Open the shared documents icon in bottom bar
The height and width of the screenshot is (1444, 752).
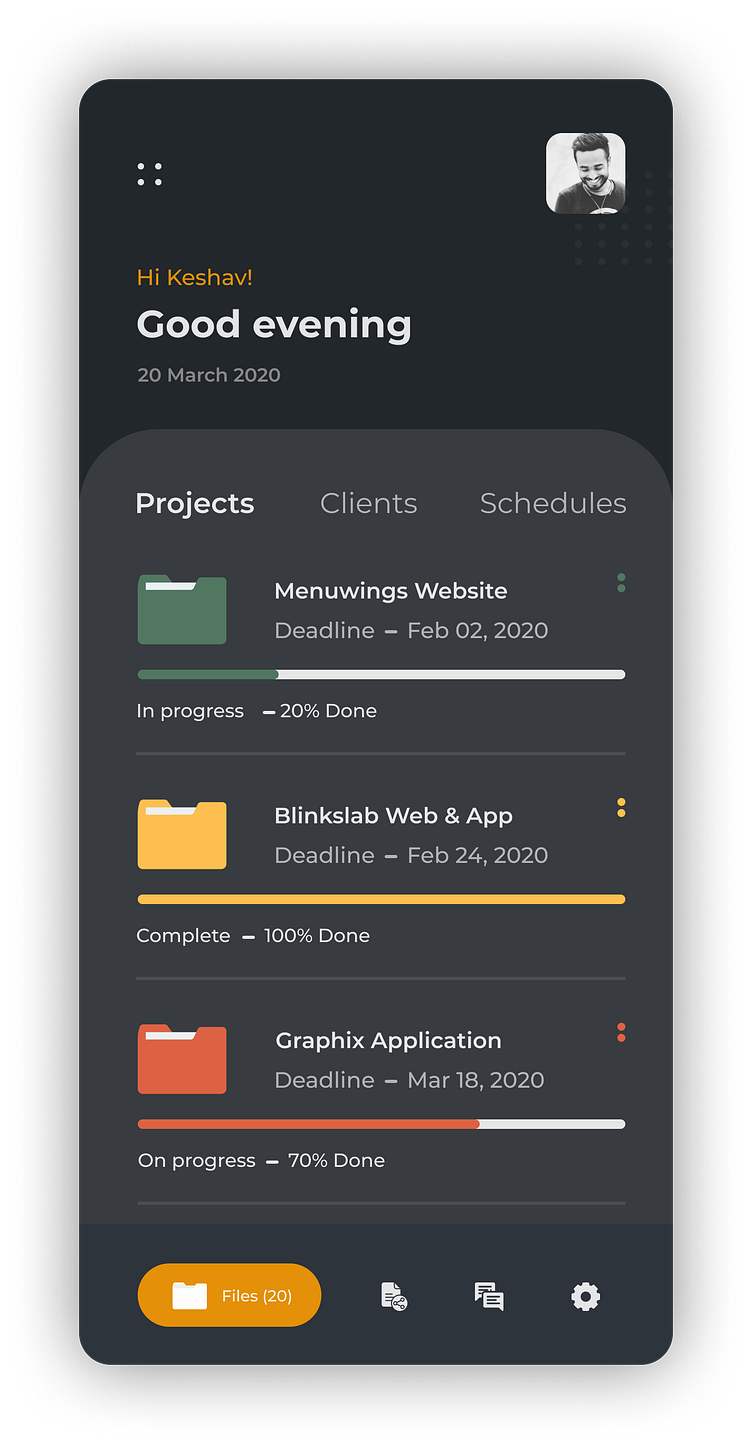point(394,1297)
